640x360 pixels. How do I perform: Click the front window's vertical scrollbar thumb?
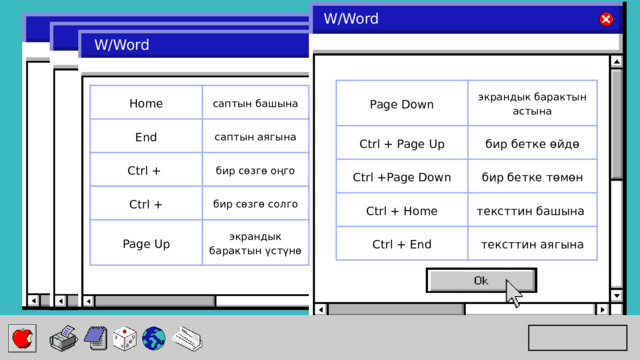pos(616,124)
